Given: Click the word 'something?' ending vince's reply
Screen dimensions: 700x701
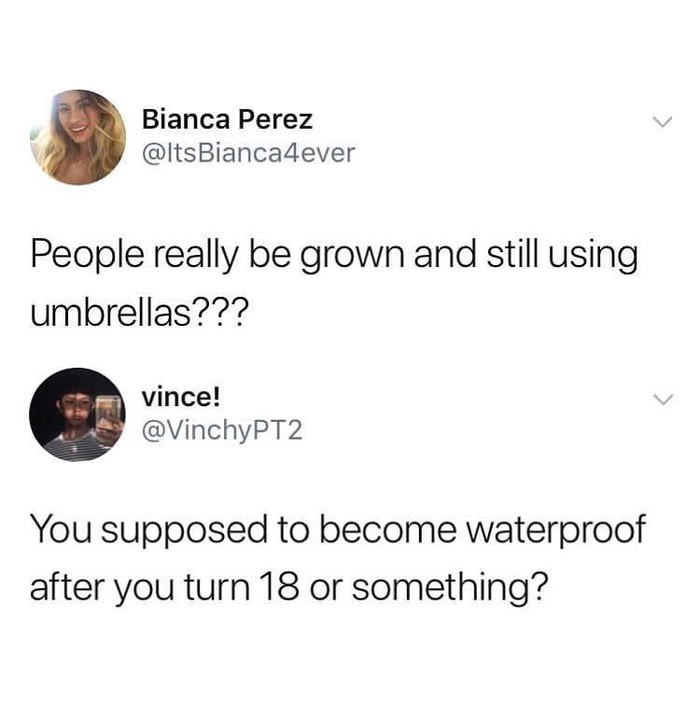Looking at the screenshot, I should [450, 588].
